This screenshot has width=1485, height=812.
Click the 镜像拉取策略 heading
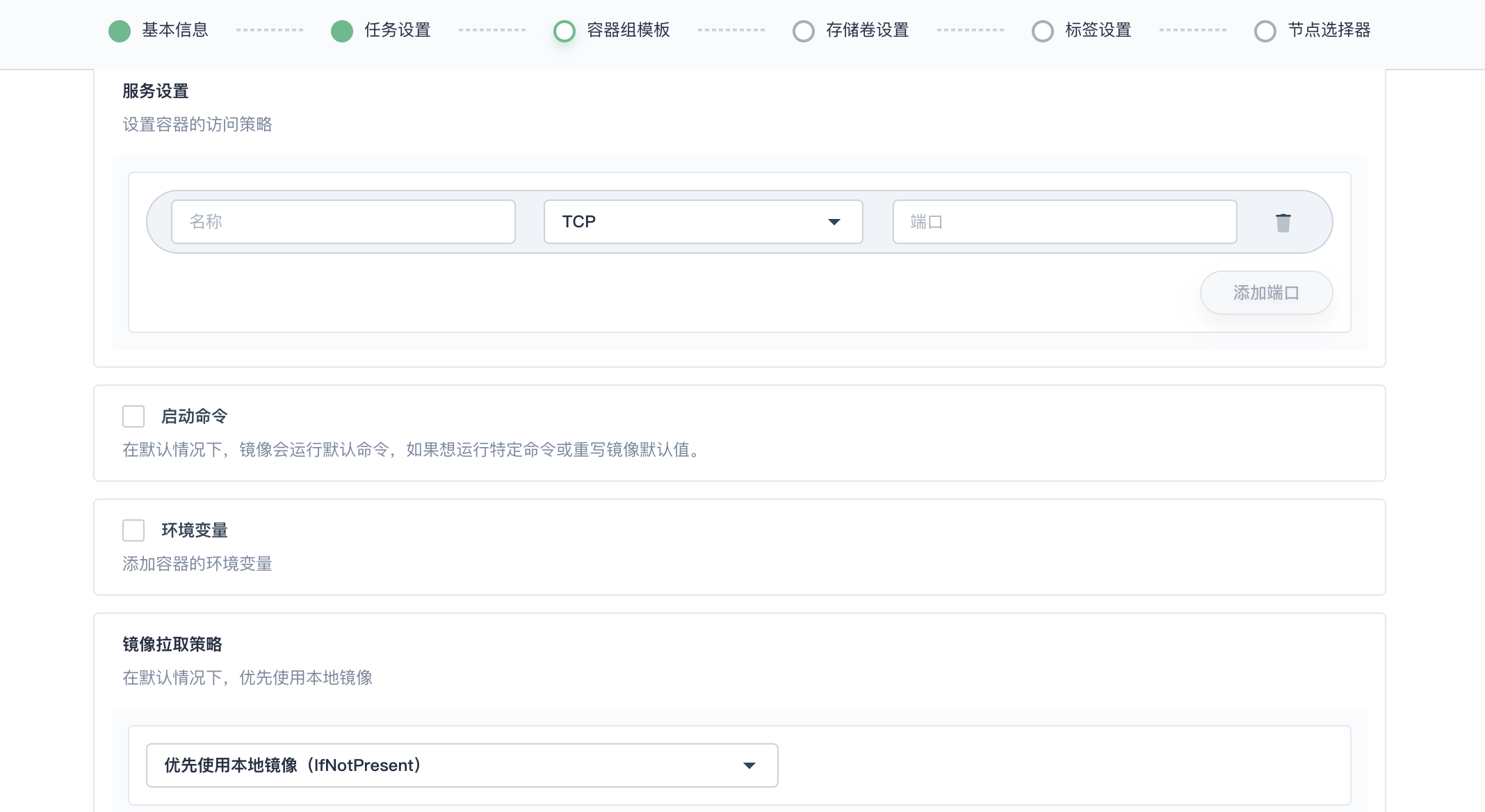(x=172, y=644)
